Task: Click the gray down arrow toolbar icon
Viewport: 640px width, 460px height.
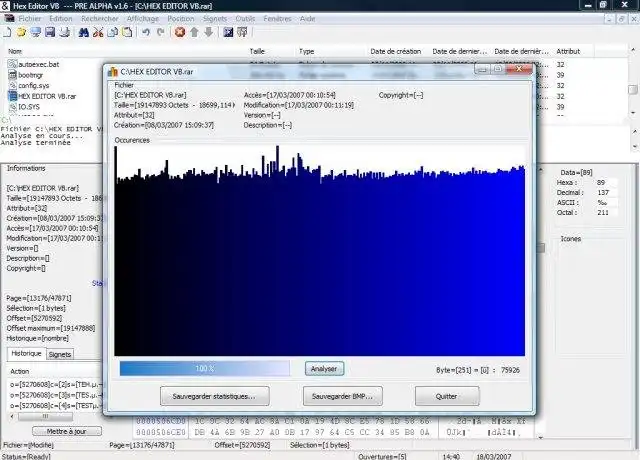Action: click(209, 32)
